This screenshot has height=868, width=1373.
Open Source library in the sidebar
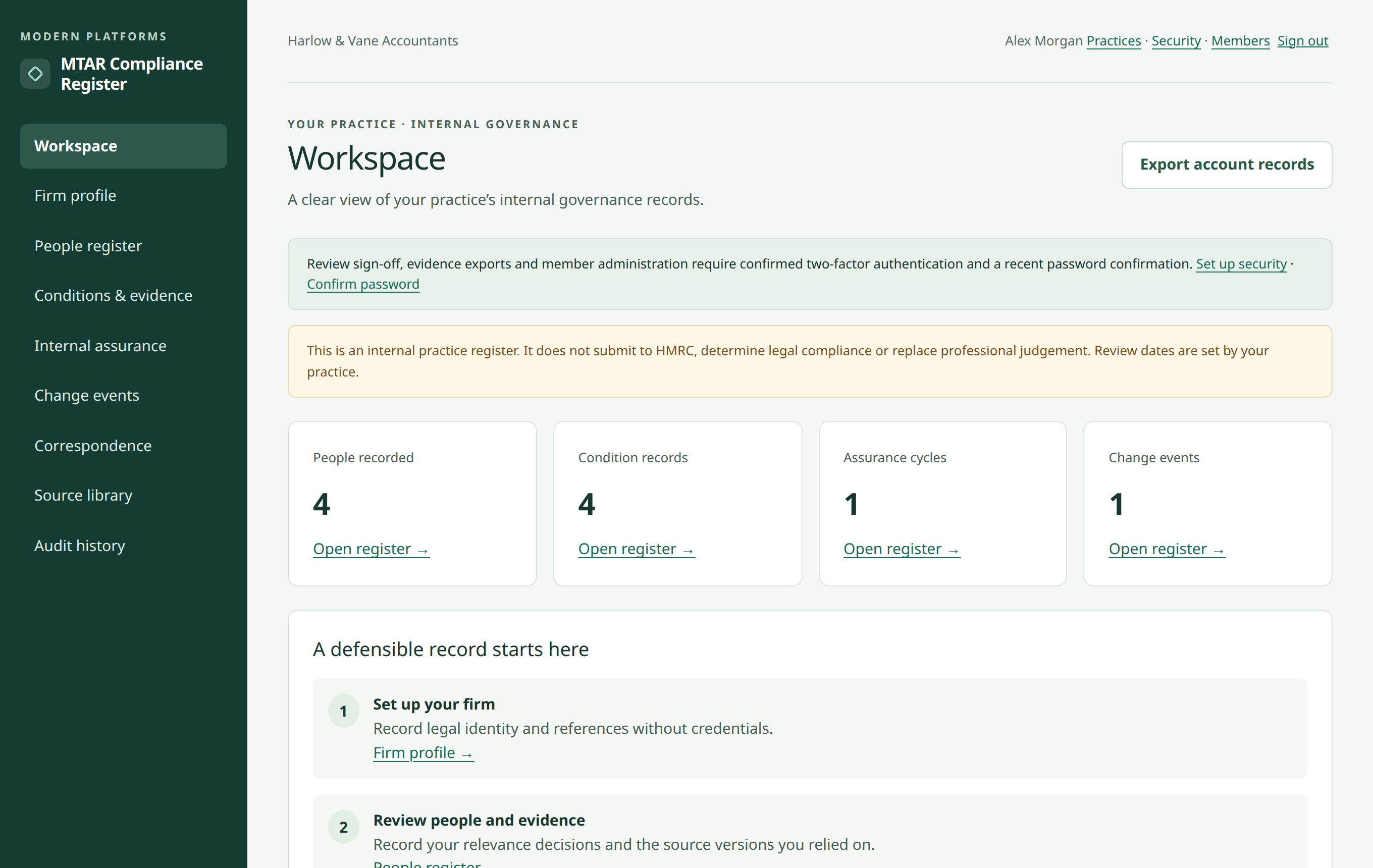pyautogui.click(x=124, y=495)
